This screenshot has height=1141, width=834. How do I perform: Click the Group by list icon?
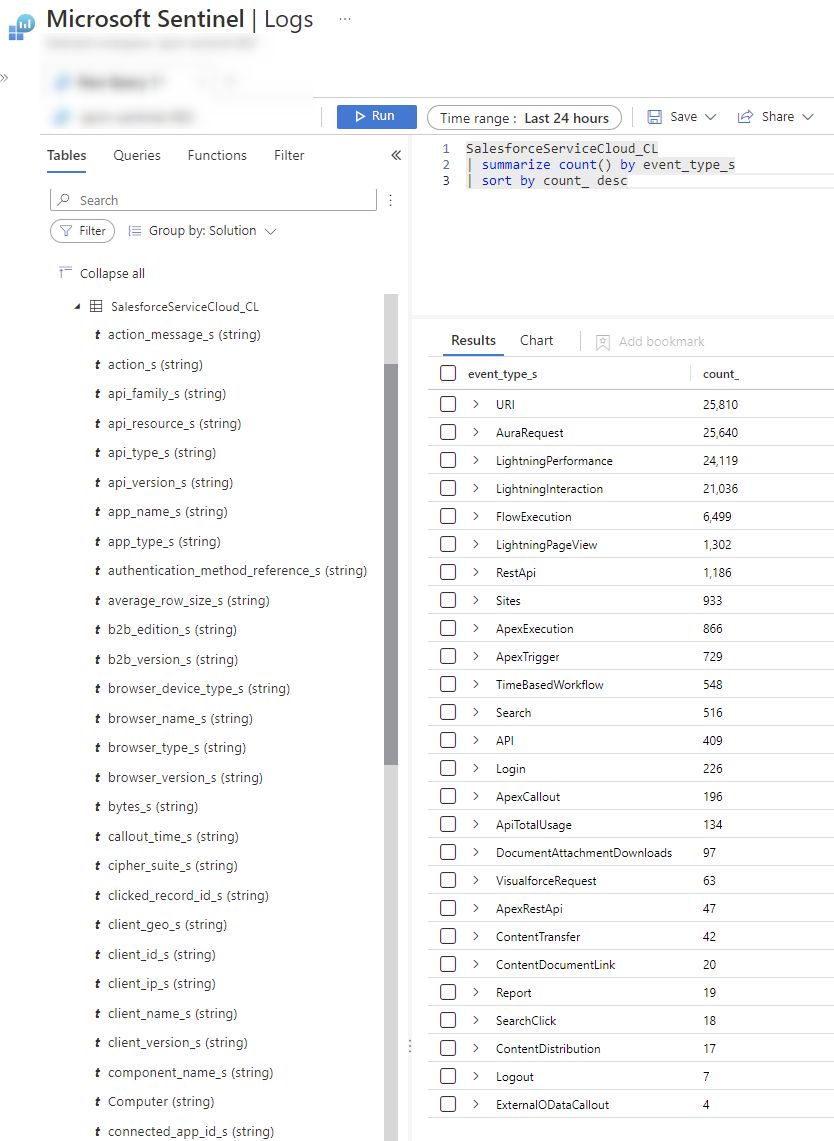point(135,231)
